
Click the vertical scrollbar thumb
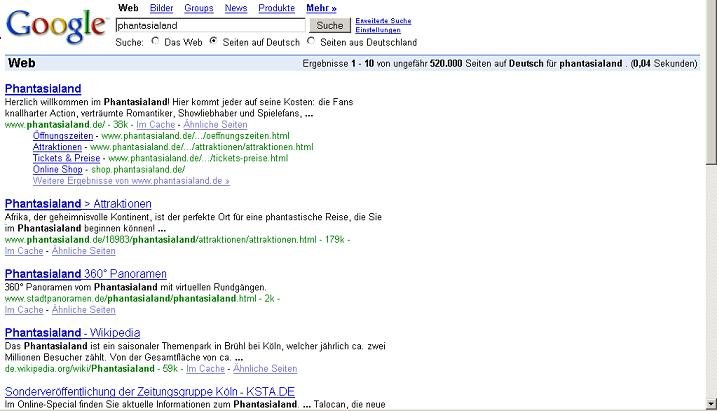pos(712,81)
